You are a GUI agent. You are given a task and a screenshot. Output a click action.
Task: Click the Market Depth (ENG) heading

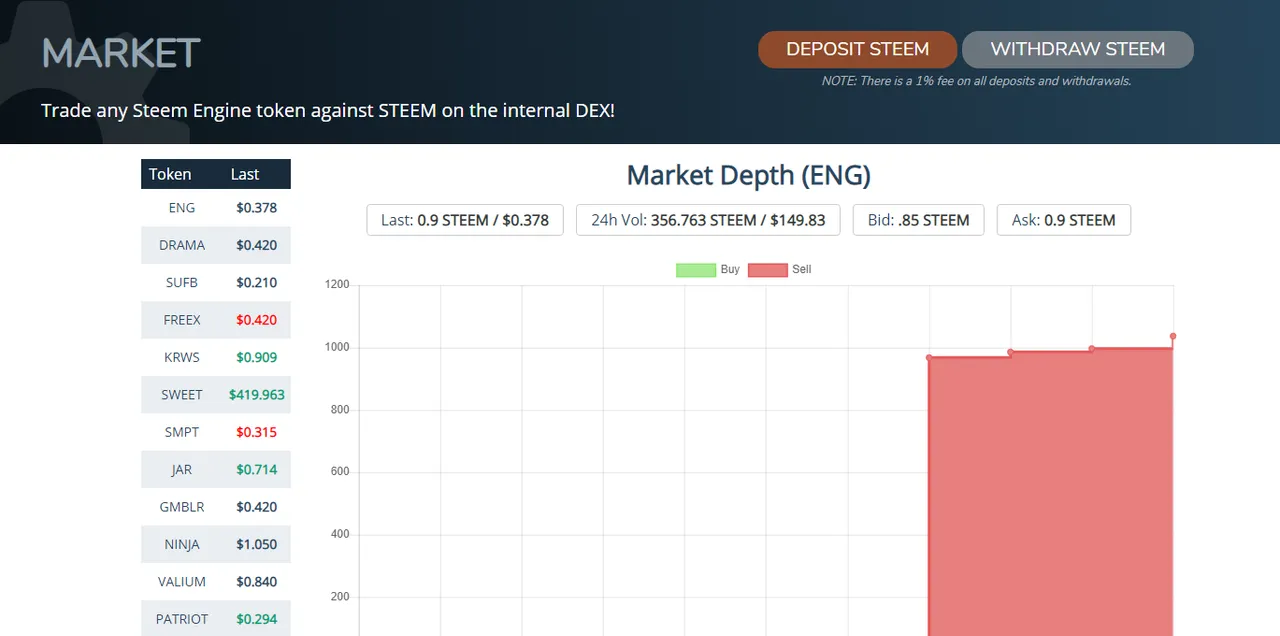tap(749, 175)
